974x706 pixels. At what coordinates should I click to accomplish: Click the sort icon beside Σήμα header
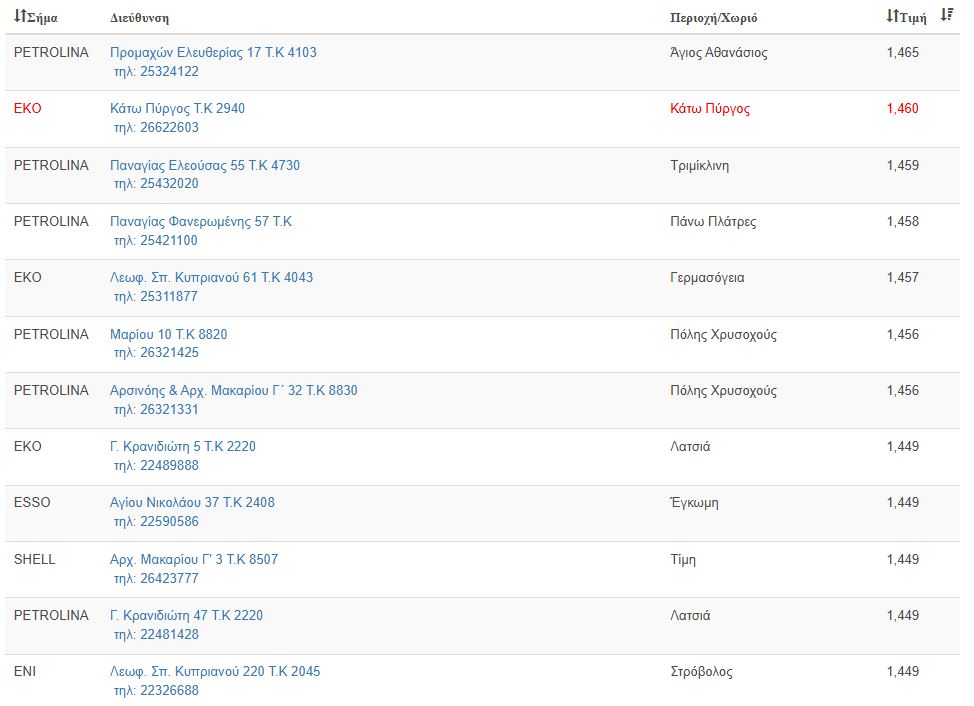tap(19, 17)
